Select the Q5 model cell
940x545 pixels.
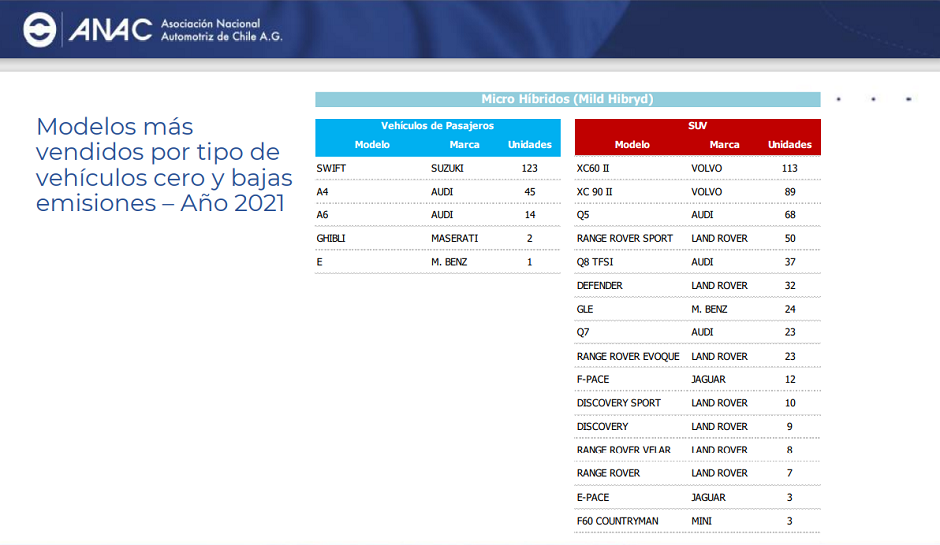tap(583, 215)
